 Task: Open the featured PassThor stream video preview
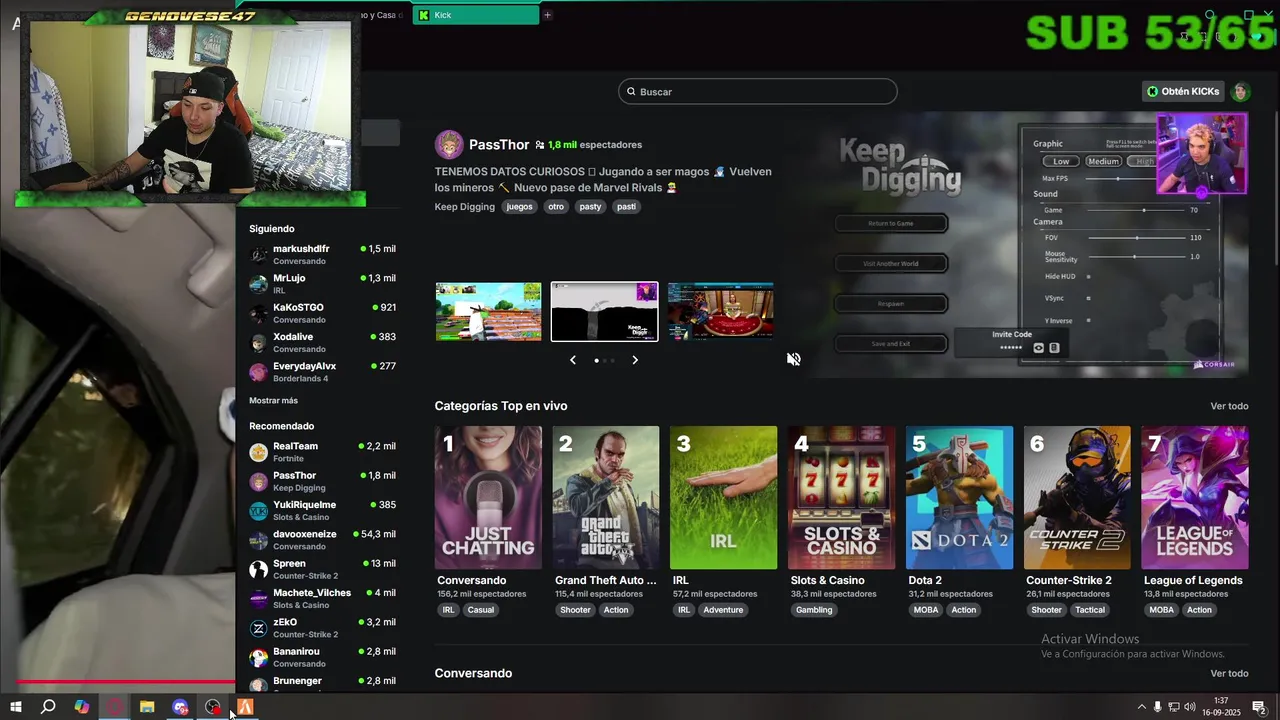click(x=1030, y=245)
